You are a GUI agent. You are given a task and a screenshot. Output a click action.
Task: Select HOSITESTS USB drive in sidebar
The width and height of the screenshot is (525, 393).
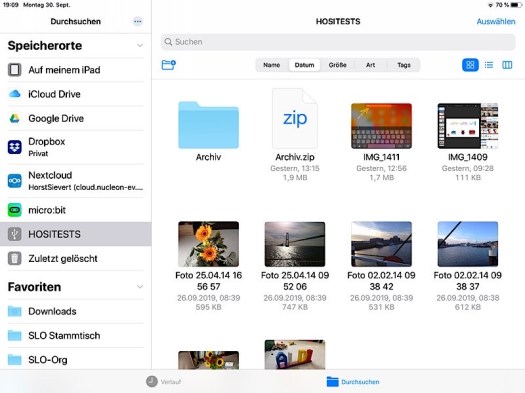coord(76,234)
